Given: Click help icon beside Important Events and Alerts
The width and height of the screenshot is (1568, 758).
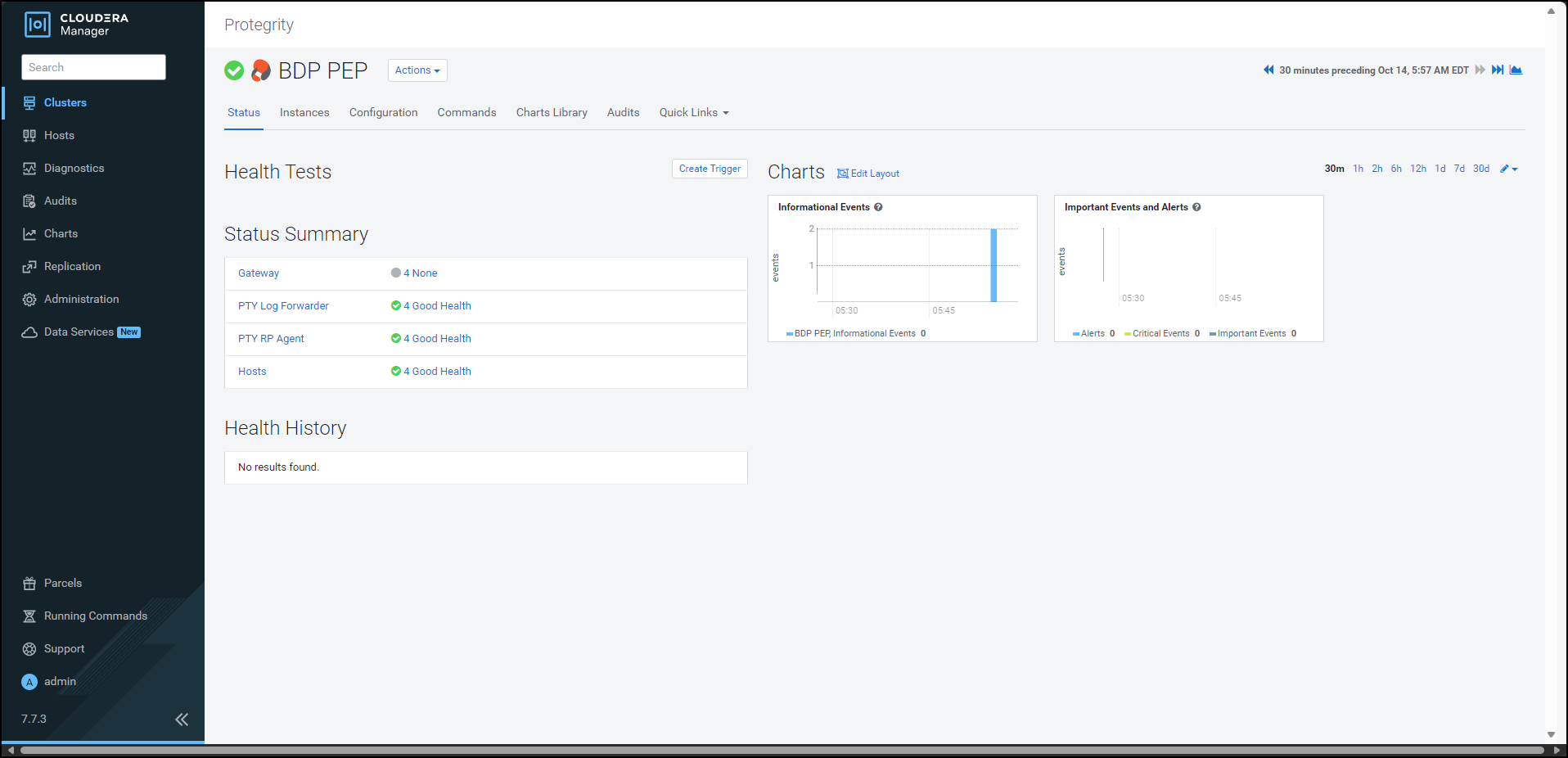Looking at the screenshot, I should (x=1196, y=207).
